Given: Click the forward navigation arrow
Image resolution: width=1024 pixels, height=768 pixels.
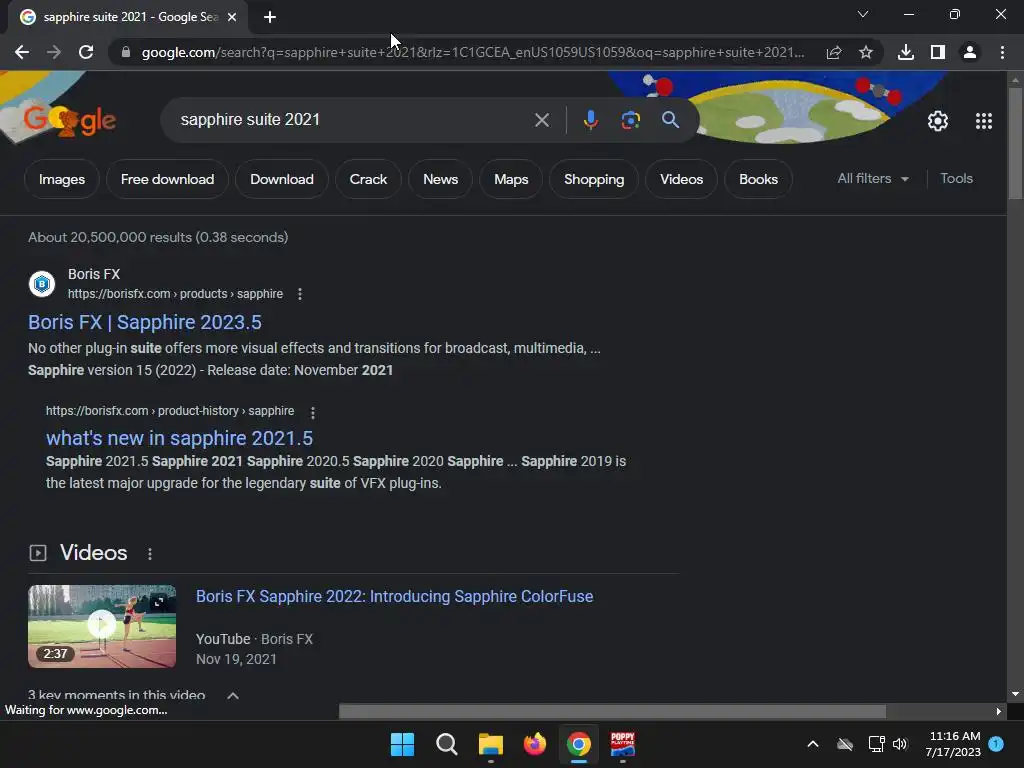Looking at the screenshot, I should coord(54,52).
